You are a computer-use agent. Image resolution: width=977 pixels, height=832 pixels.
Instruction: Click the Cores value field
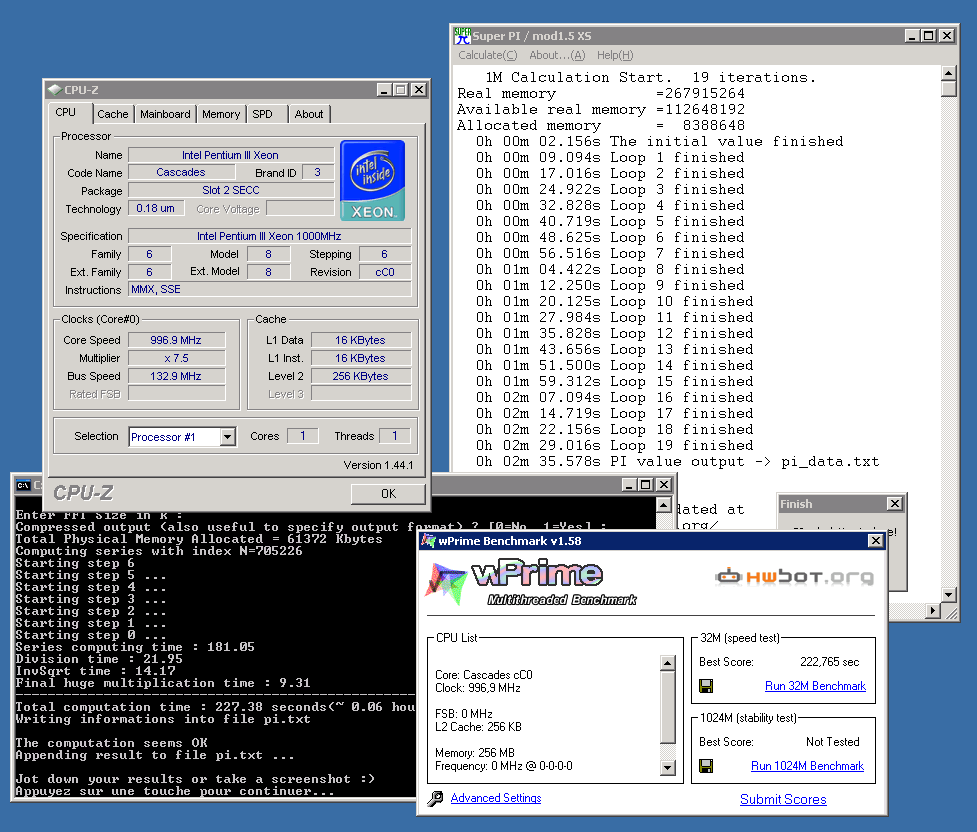303,436
